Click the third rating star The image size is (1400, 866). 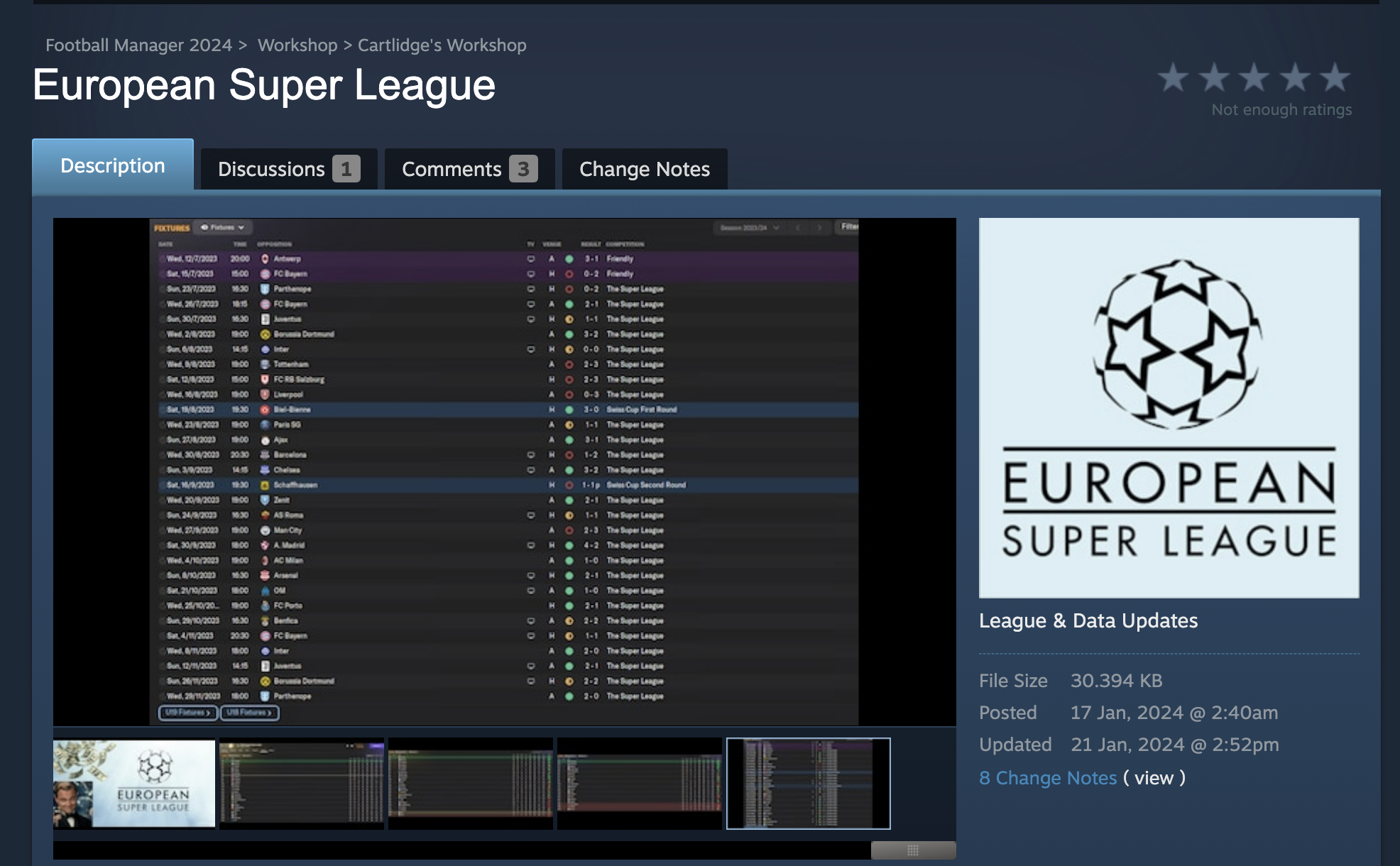1254,77
